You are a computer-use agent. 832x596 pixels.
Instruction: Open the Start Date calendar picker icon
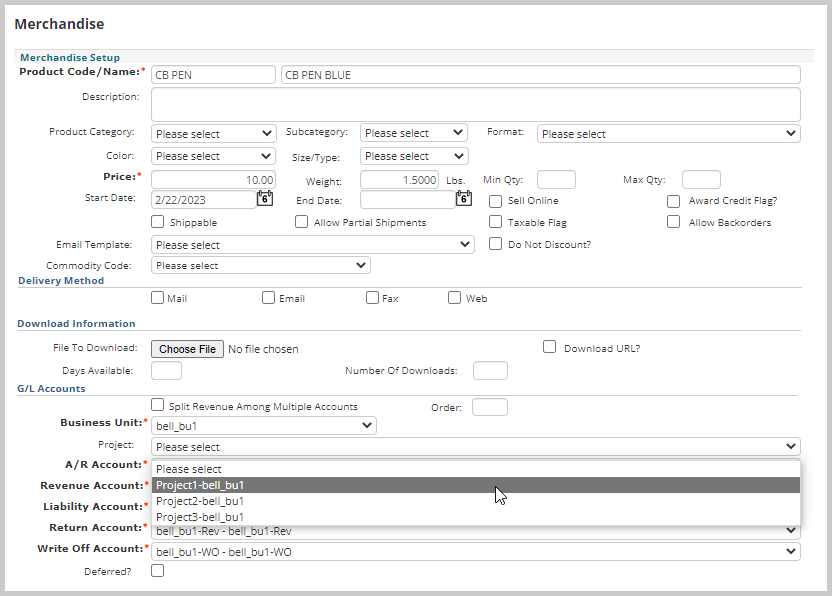click(265, 198)
